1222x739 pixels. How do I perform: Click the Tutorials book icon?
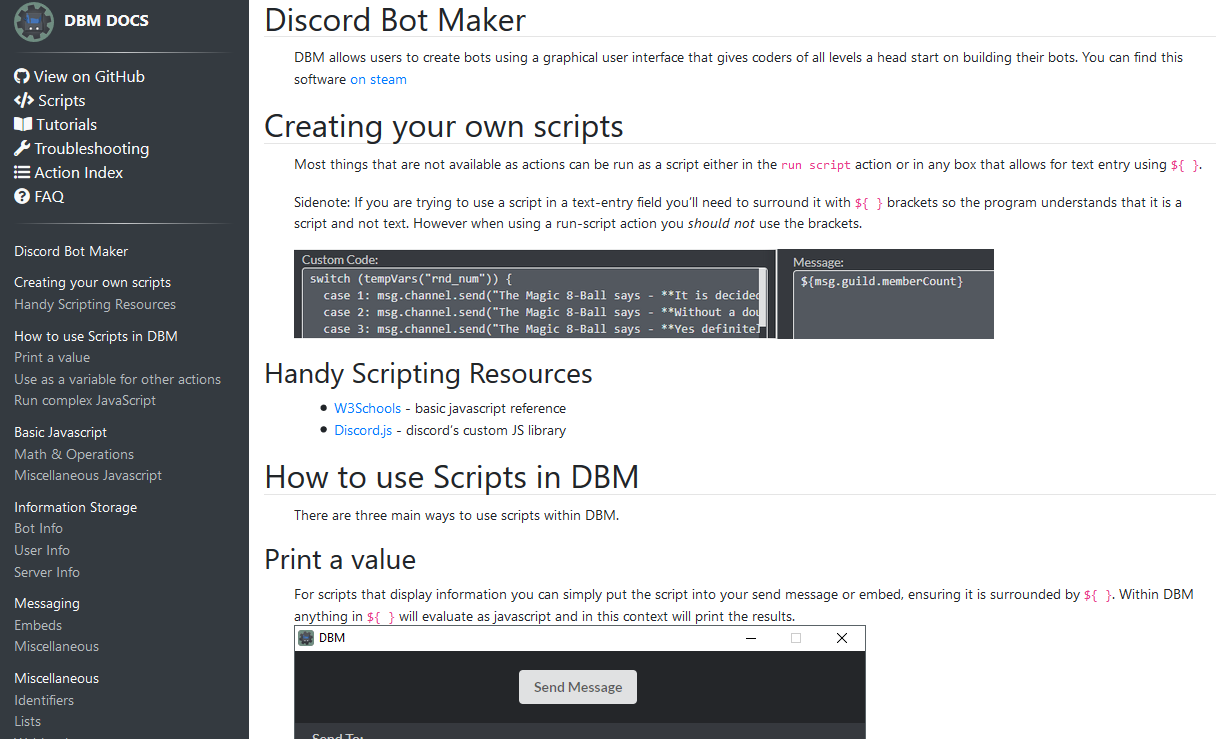click(x=23, y=124)
